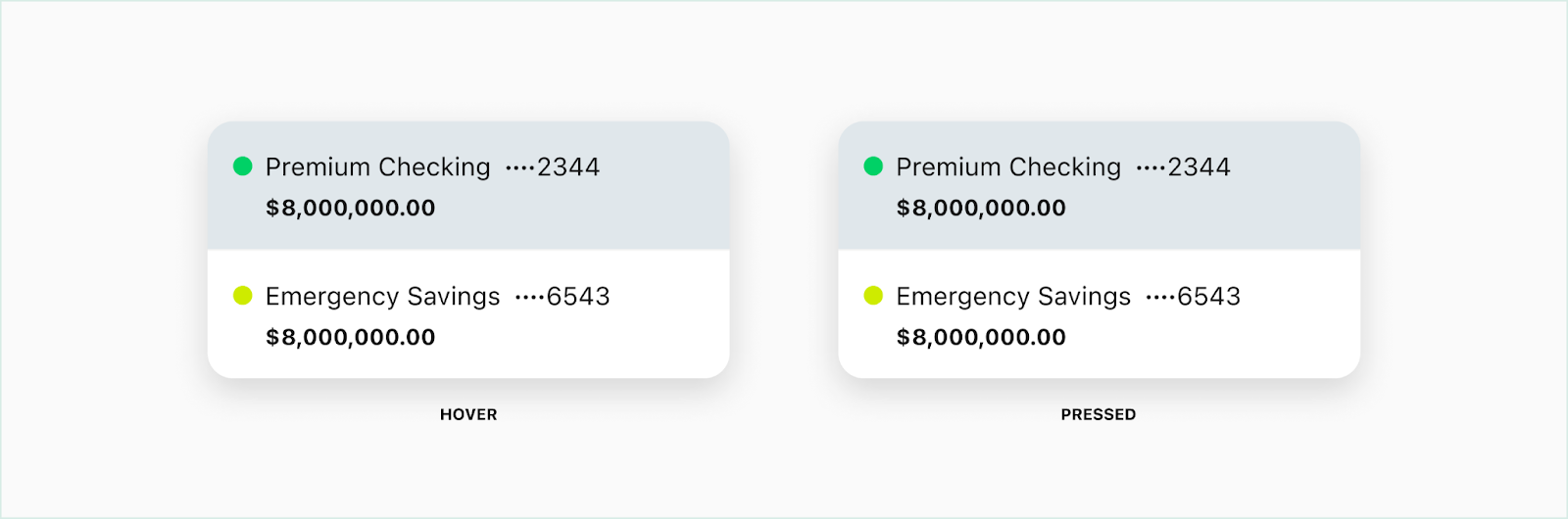The width and height of the screenshot is (1568, 519).
Task: Click yellow status dot in HOVER card
Action: [243, 296]
